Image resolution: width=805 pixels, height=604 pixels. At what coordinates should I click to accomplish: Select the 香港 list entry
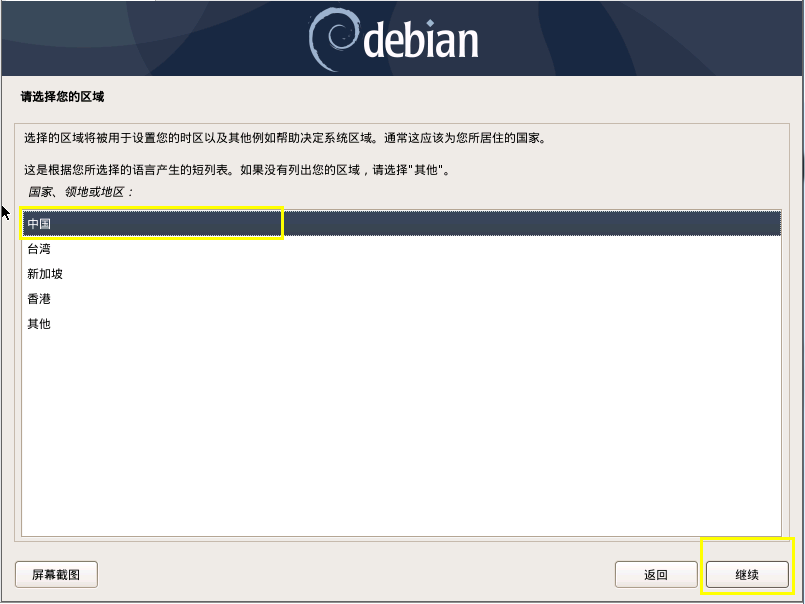tap(401, 299)
